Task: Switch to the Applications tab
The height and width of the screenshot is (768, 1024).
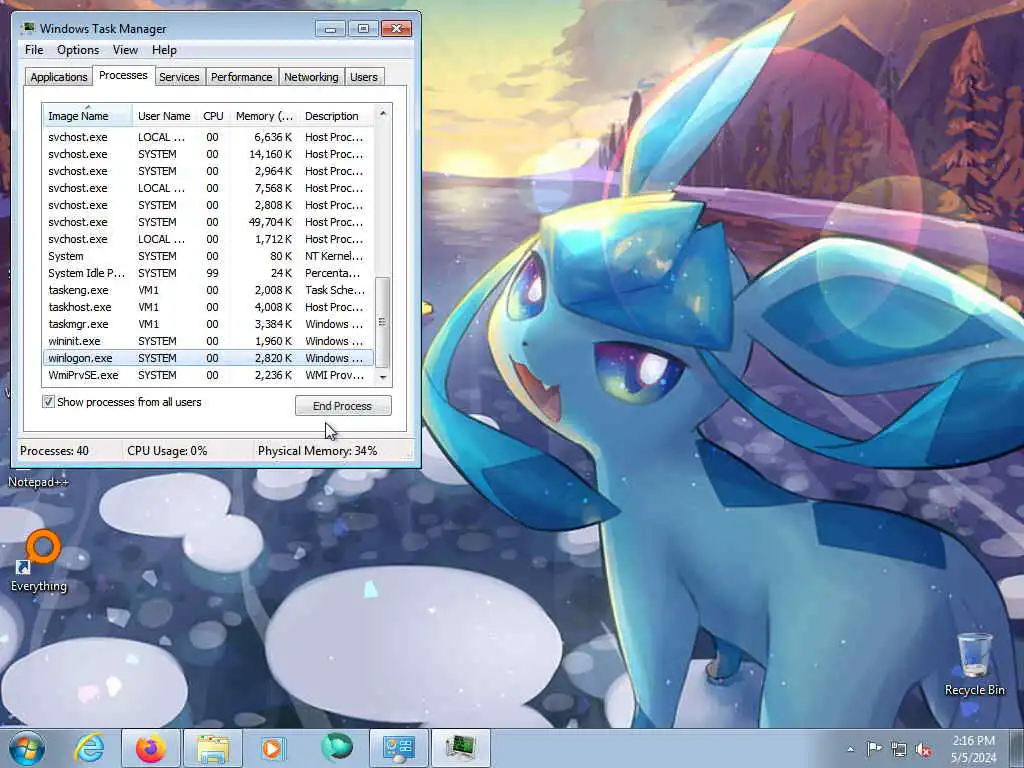Action: point(59,76)
